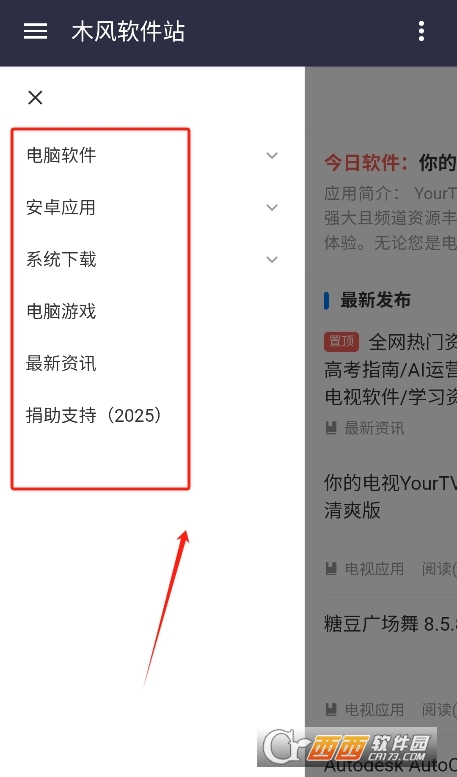This screenshot has height=777, width=457.
Task: Click 电视应用 tag icon under YourTV post
Action: [331, 568]
